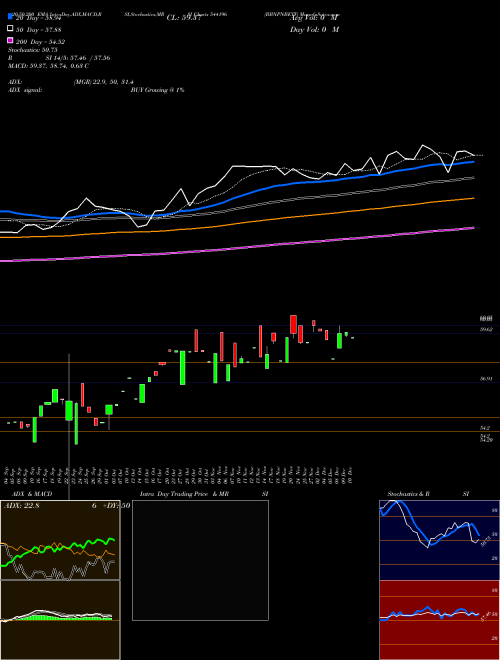Image resolution: width=500 pixels, height=660 pixels.
Task: Select the '50 Day - 57.88' legend text
Action: (39, 30)
